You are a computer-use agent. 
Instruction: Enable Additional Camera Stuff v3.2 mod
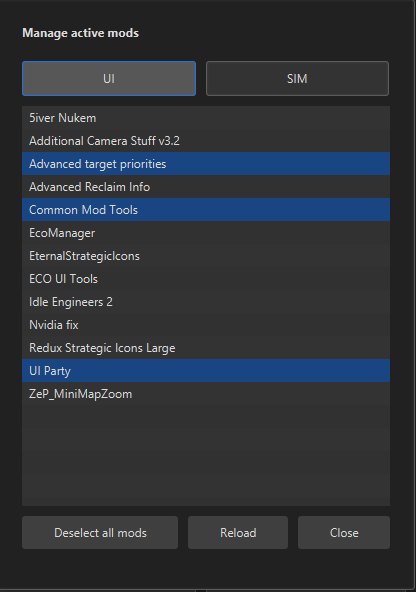pyautogui.click(x=206, y=141)
